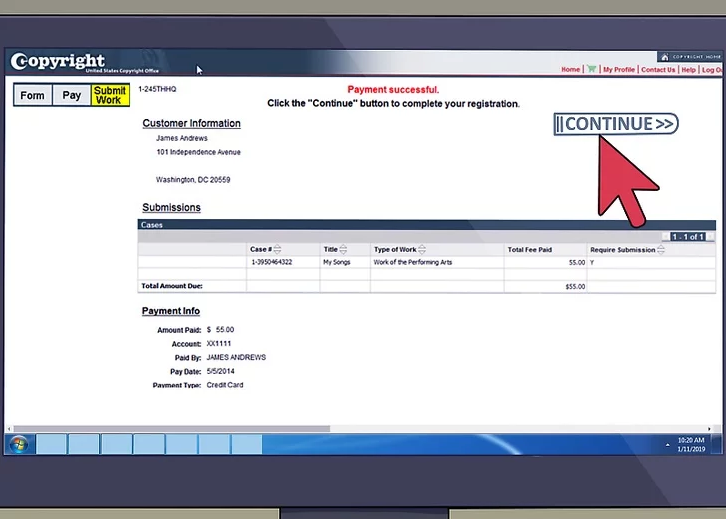Viewport: 726px width, 519px height.
Task: Select the Submit Work step tab
Action: coord(109,95)
